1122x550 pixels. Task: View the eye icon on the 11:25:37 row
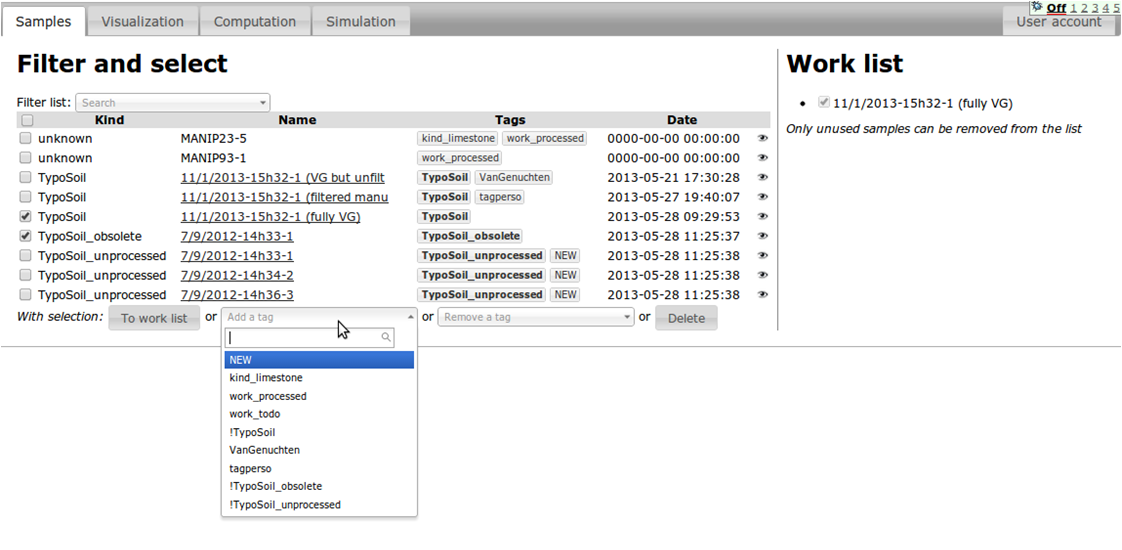762,236
